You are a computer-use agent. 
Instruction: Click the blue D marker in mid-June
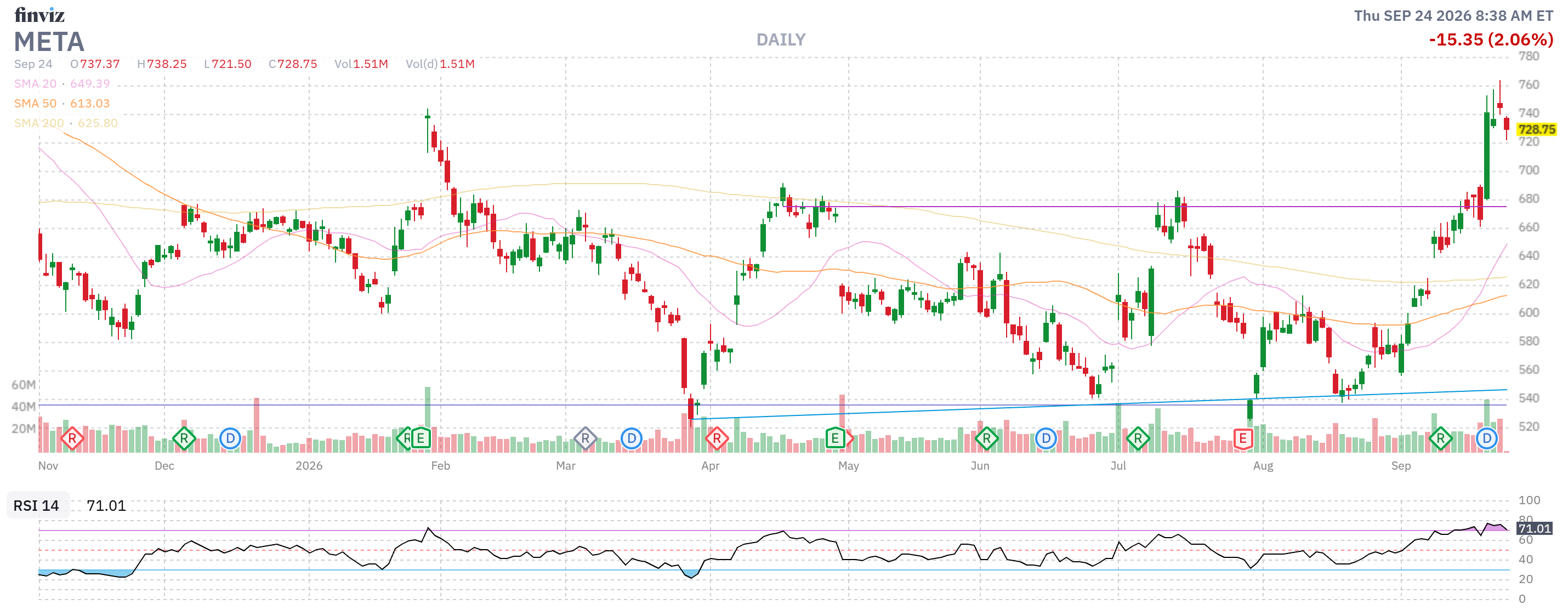tap(1046, 438)
